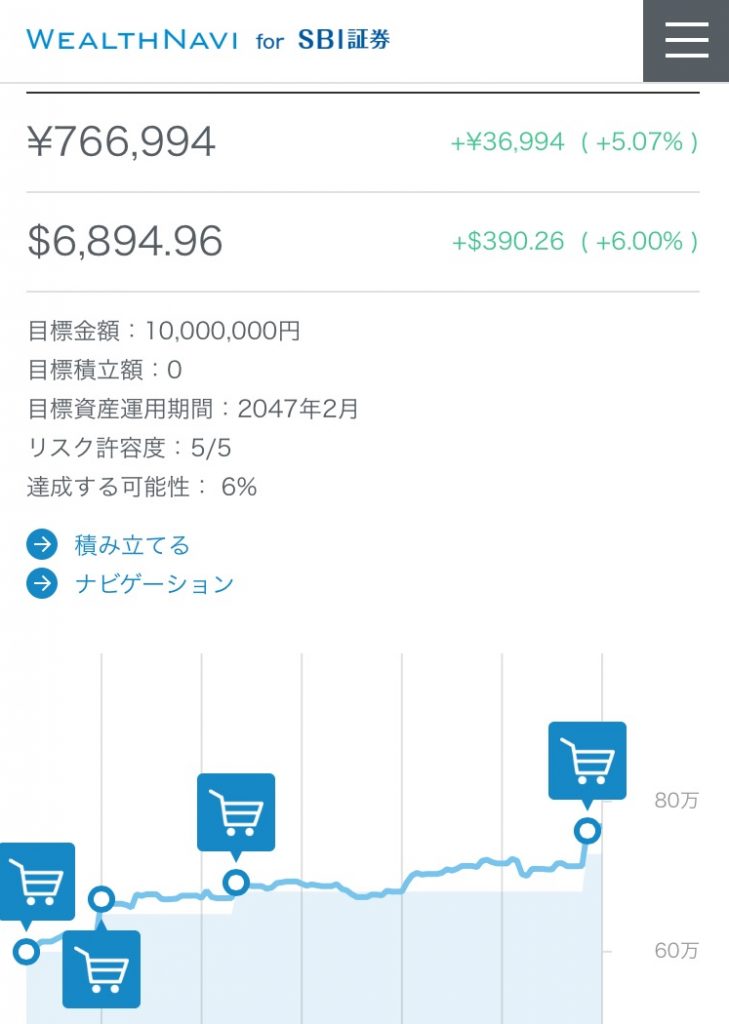Viewport: 729px width, 1024px height.
Task: Select the middle shopping cart purchase marker
Action: pos(238,812)
